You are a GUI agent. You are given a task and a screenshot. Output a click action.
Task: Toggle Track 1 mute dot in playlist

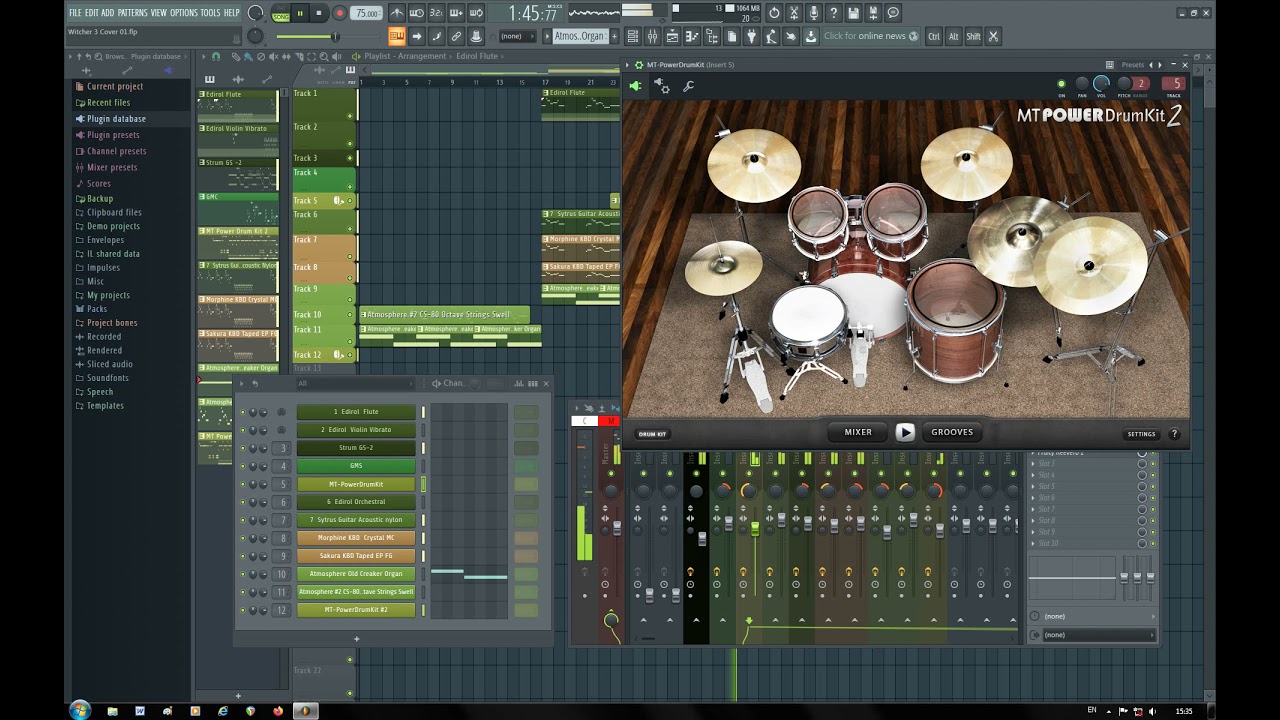(x=350, y=116)
